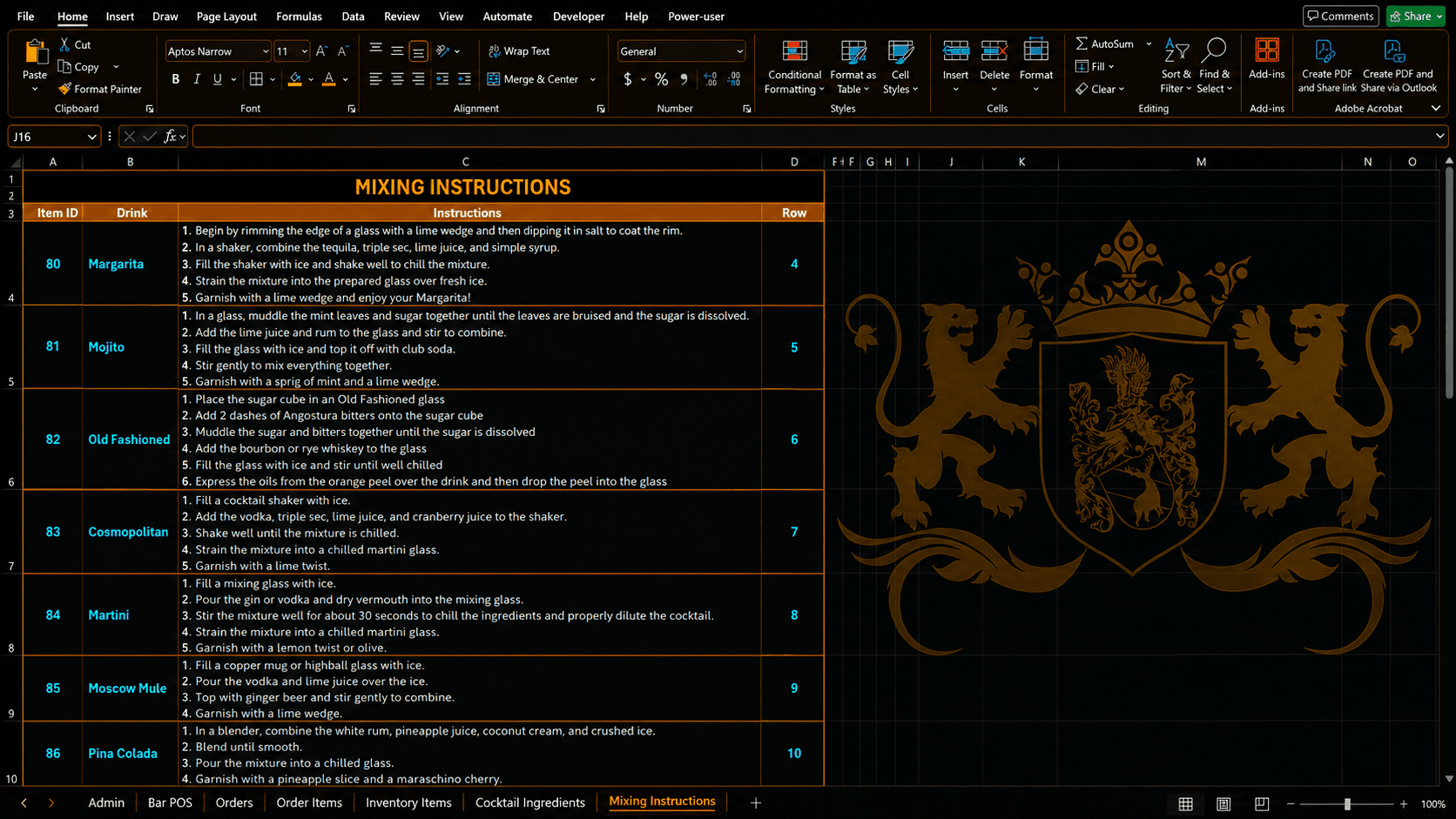Click the Find & Select magnifier icon
The image size is (1456, 819).
(1214, 50)
